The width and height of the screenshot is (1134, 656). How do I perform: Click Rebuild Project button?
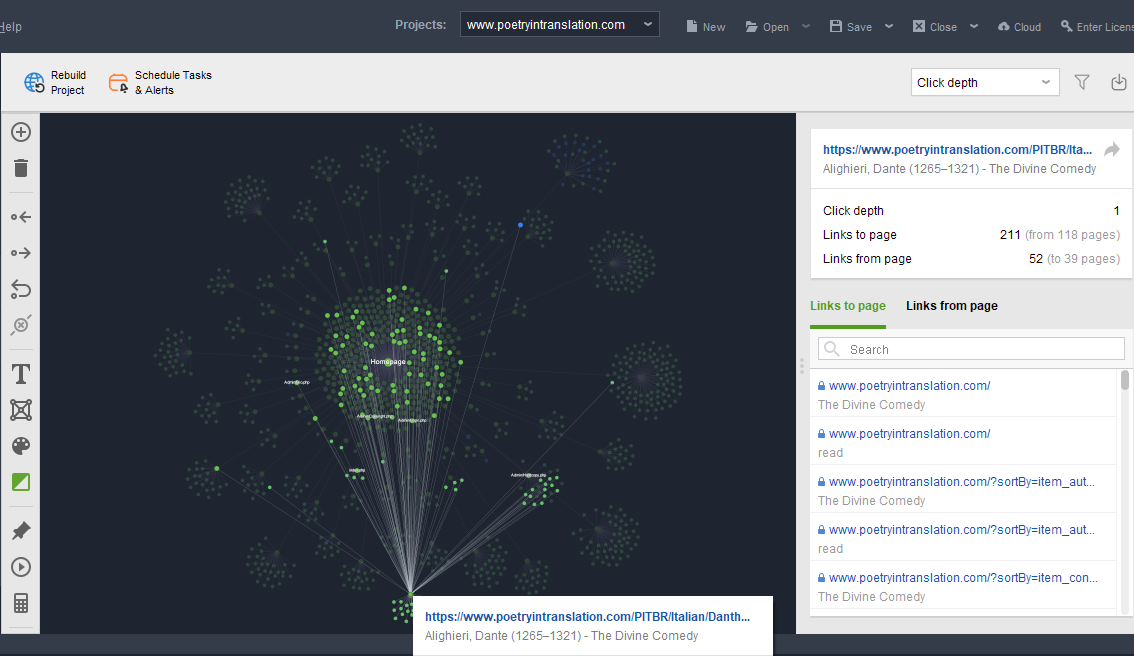(x=55, y=82)
